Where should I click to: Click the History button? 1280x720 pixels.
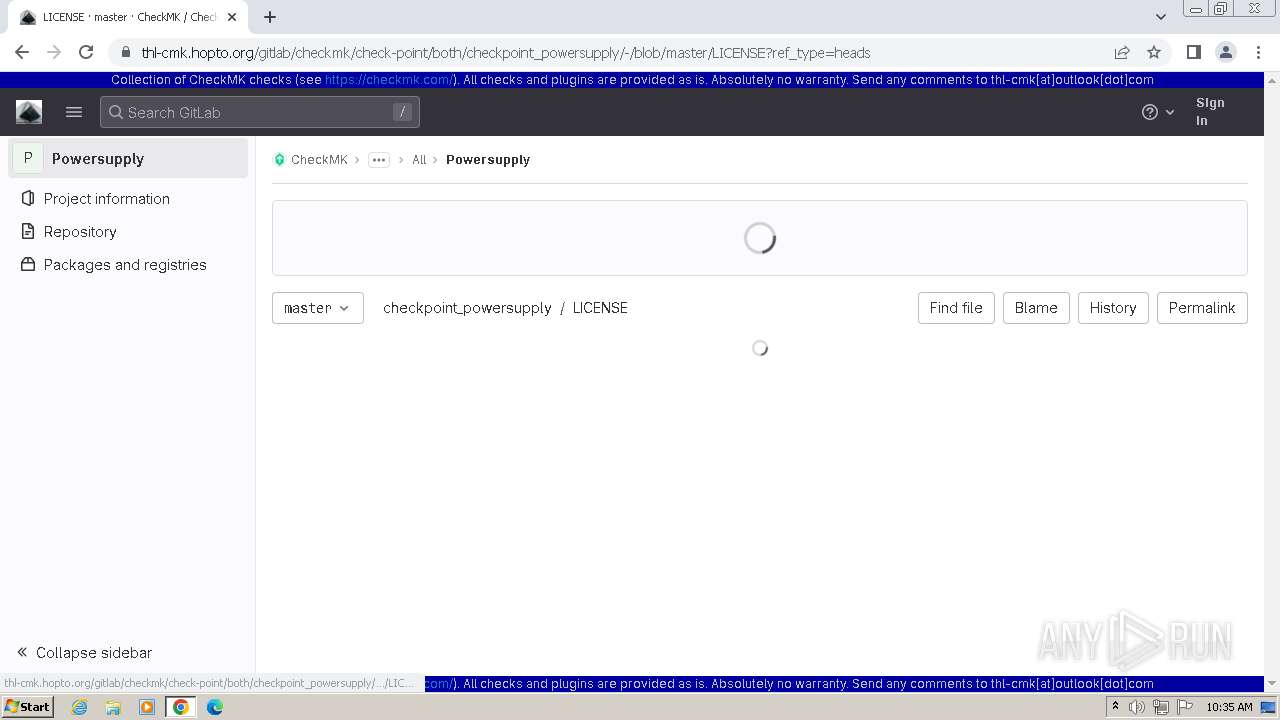(x=1113, y=308)
